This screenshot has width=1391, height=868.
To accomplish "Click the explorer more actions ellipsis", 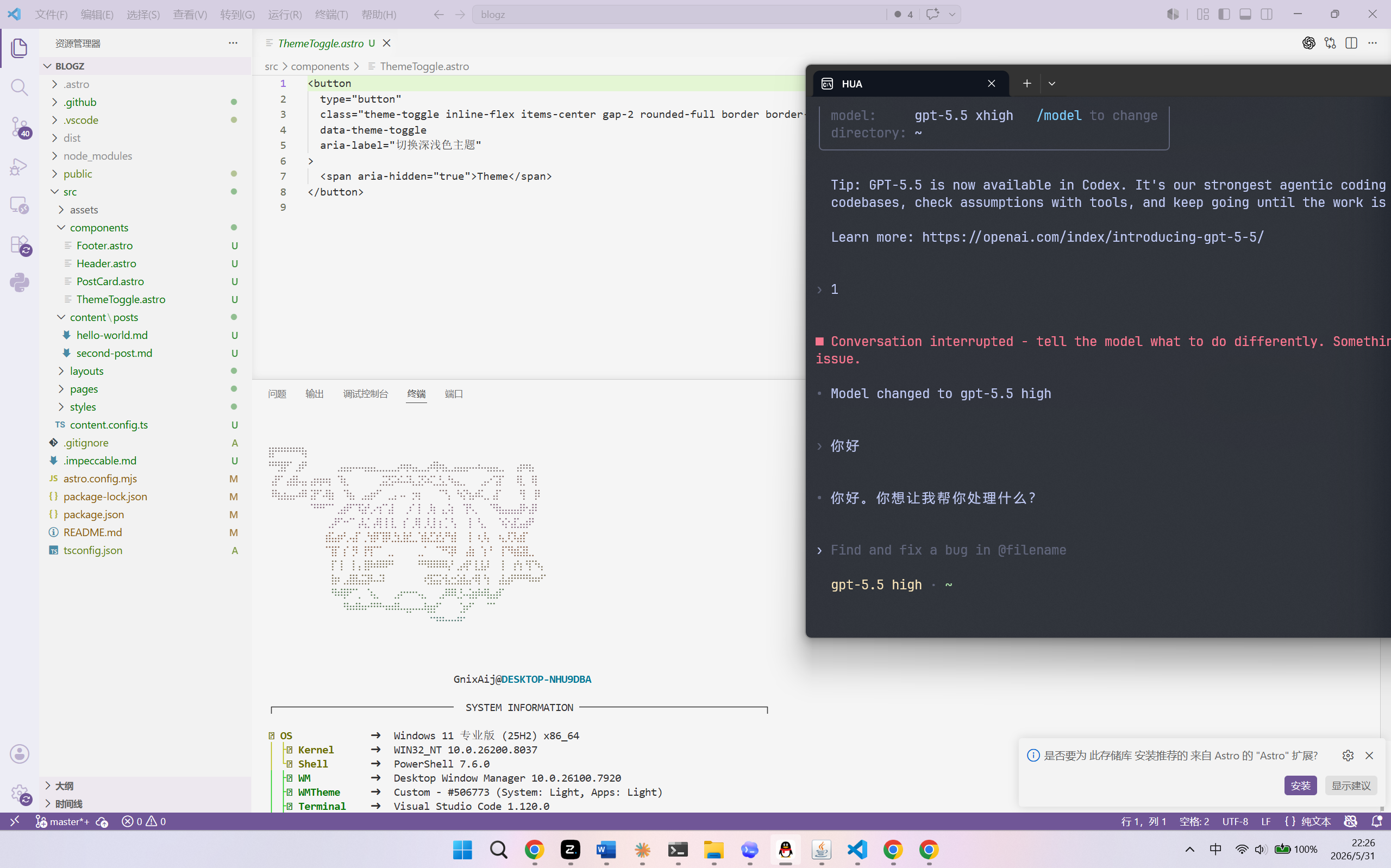I will click(233, 43).
